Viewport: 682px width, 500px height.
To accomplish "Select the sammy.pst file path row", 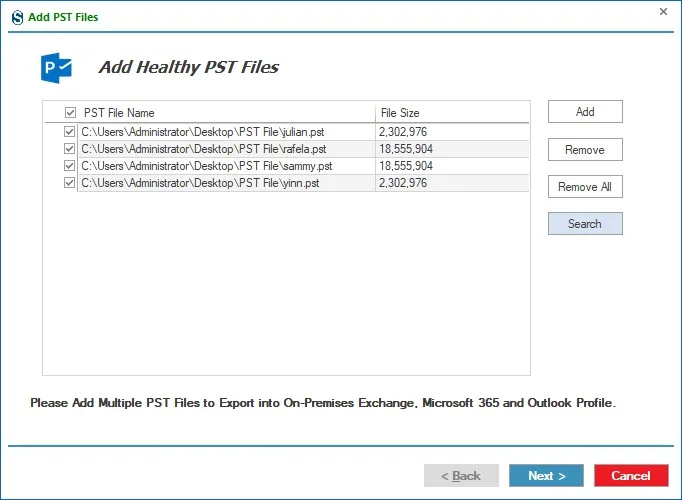I will point(226,166).
